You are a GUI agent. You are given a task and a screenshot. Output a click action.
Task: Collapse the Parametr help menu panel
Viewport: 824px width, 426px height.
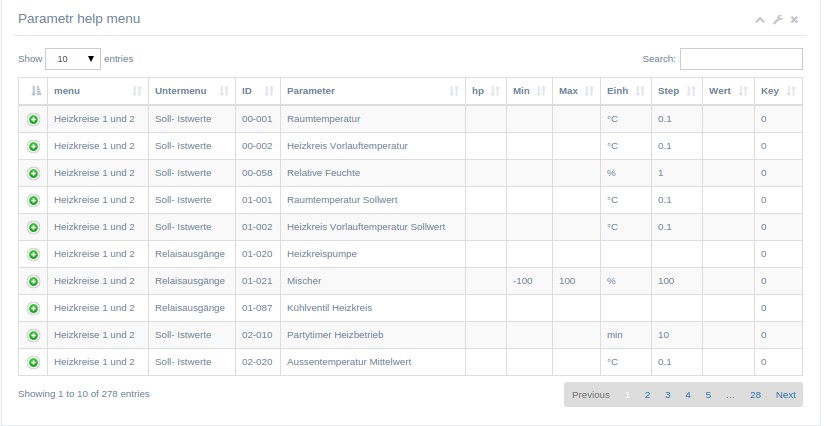point(759,20)
